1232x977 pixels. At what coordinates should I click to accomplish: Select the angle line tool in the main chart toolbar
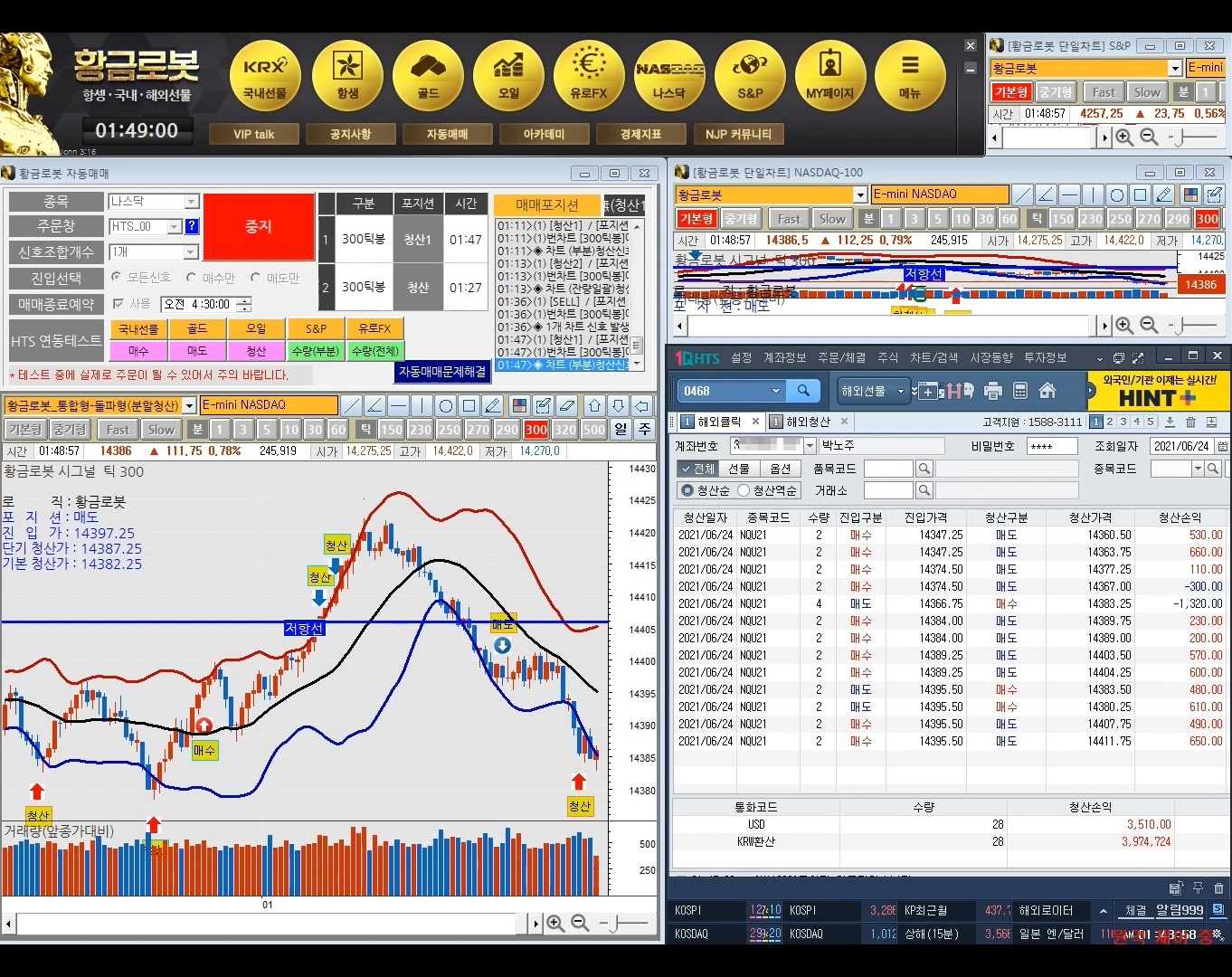[374, 405]
